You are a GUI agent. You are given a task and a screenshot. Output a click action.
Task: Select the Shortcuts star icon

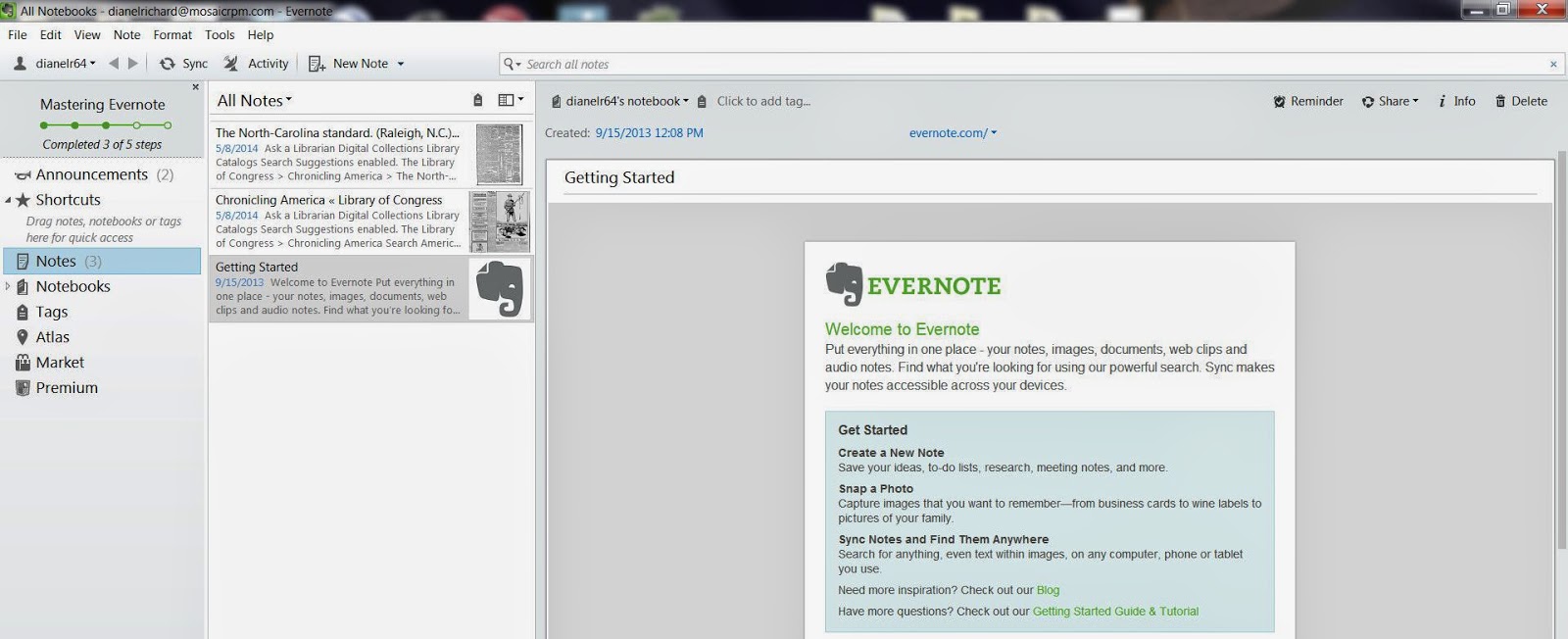point(23,200)
